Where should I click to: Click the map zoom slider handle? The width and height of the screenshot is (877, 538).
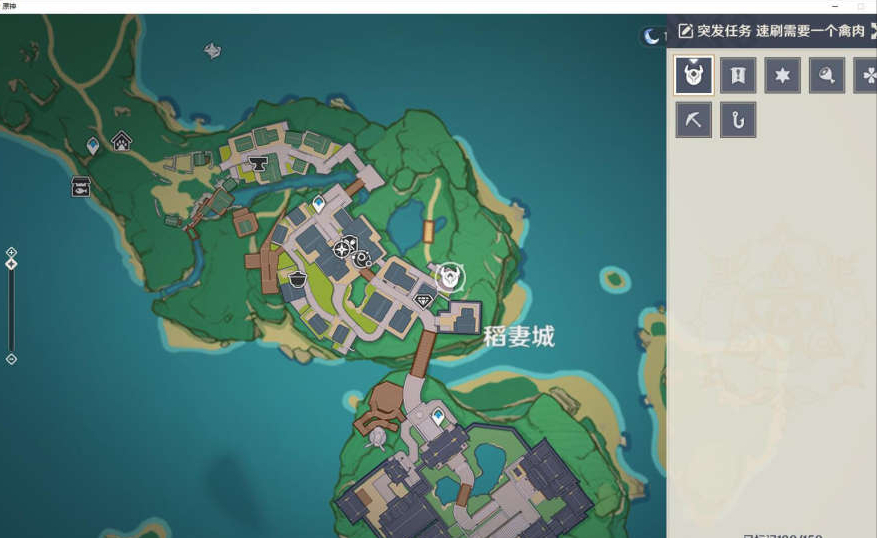(11, 264)
